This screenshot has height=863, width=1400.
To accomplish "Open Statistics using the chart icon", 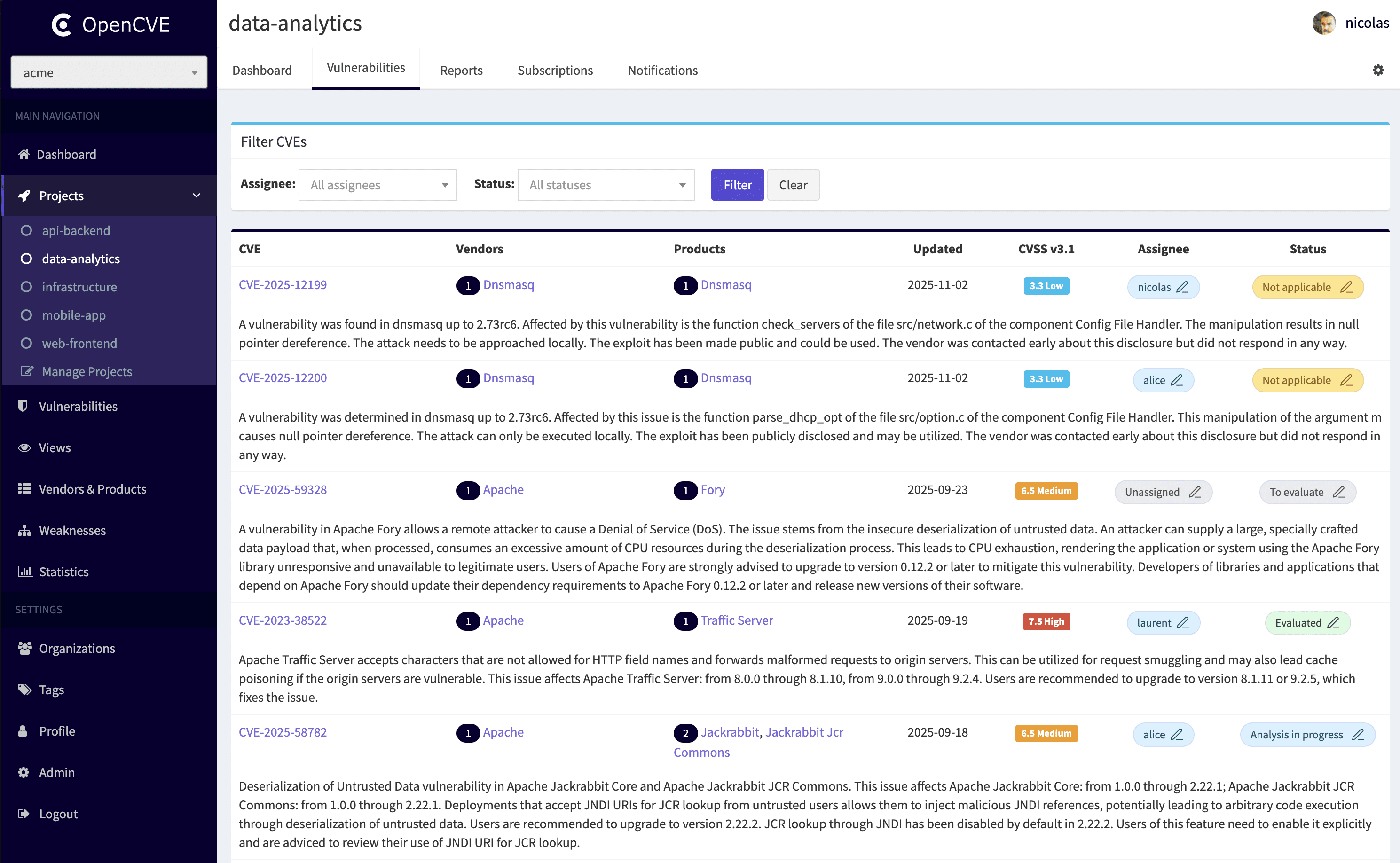I will point(24,572).
